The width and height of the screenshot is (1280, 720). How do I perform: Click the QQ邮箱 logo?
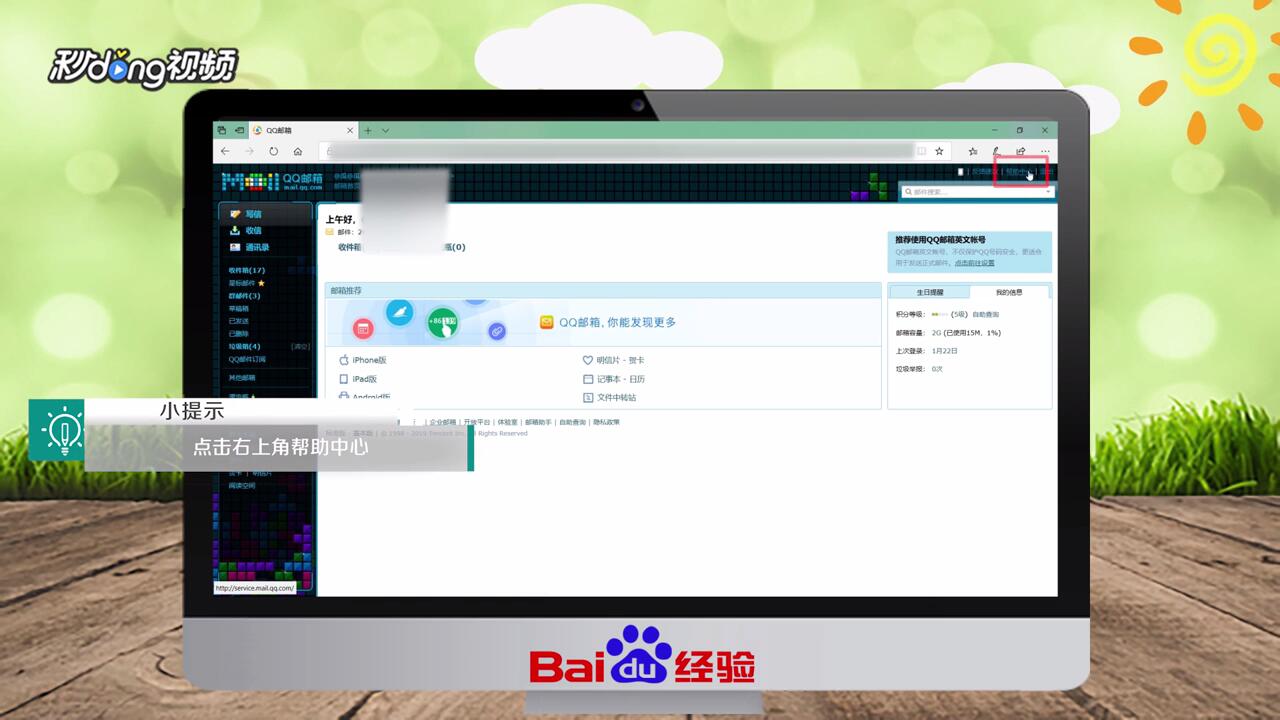pos(272,181)
